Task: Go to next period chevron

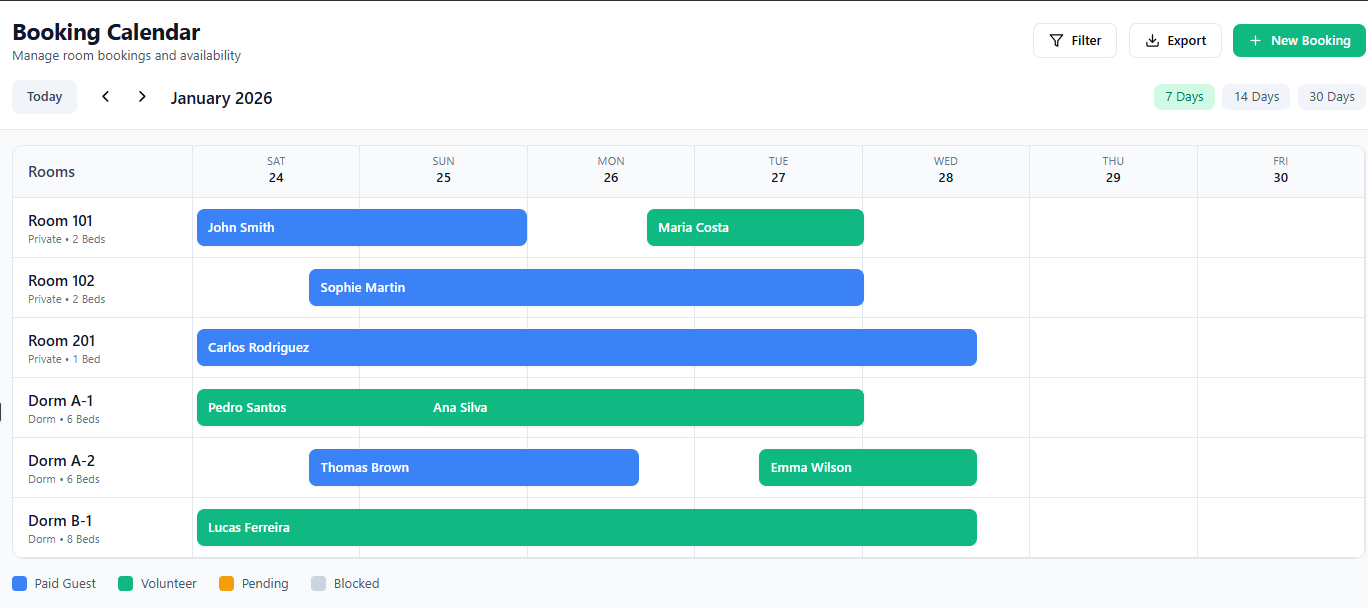Action: (142, 97)
